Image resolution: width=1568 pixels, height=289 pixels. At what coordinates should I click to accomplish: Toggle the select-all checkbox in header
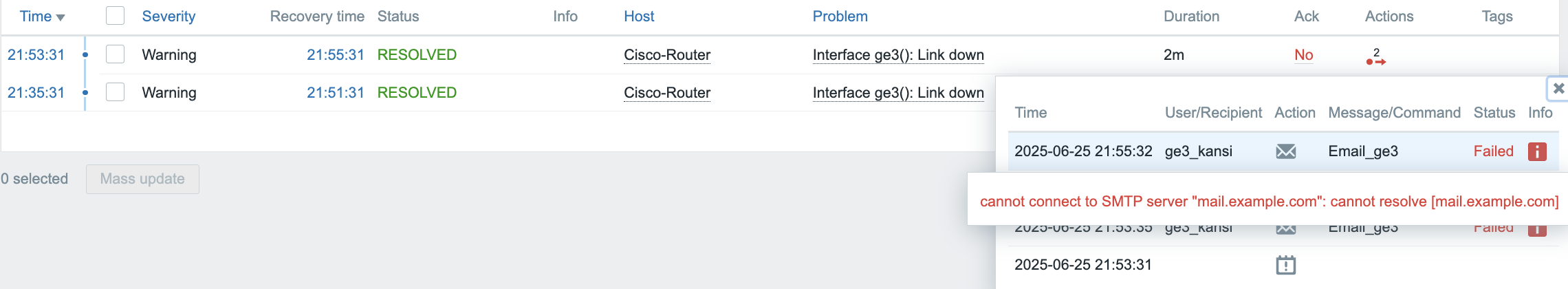click(115, 16)
